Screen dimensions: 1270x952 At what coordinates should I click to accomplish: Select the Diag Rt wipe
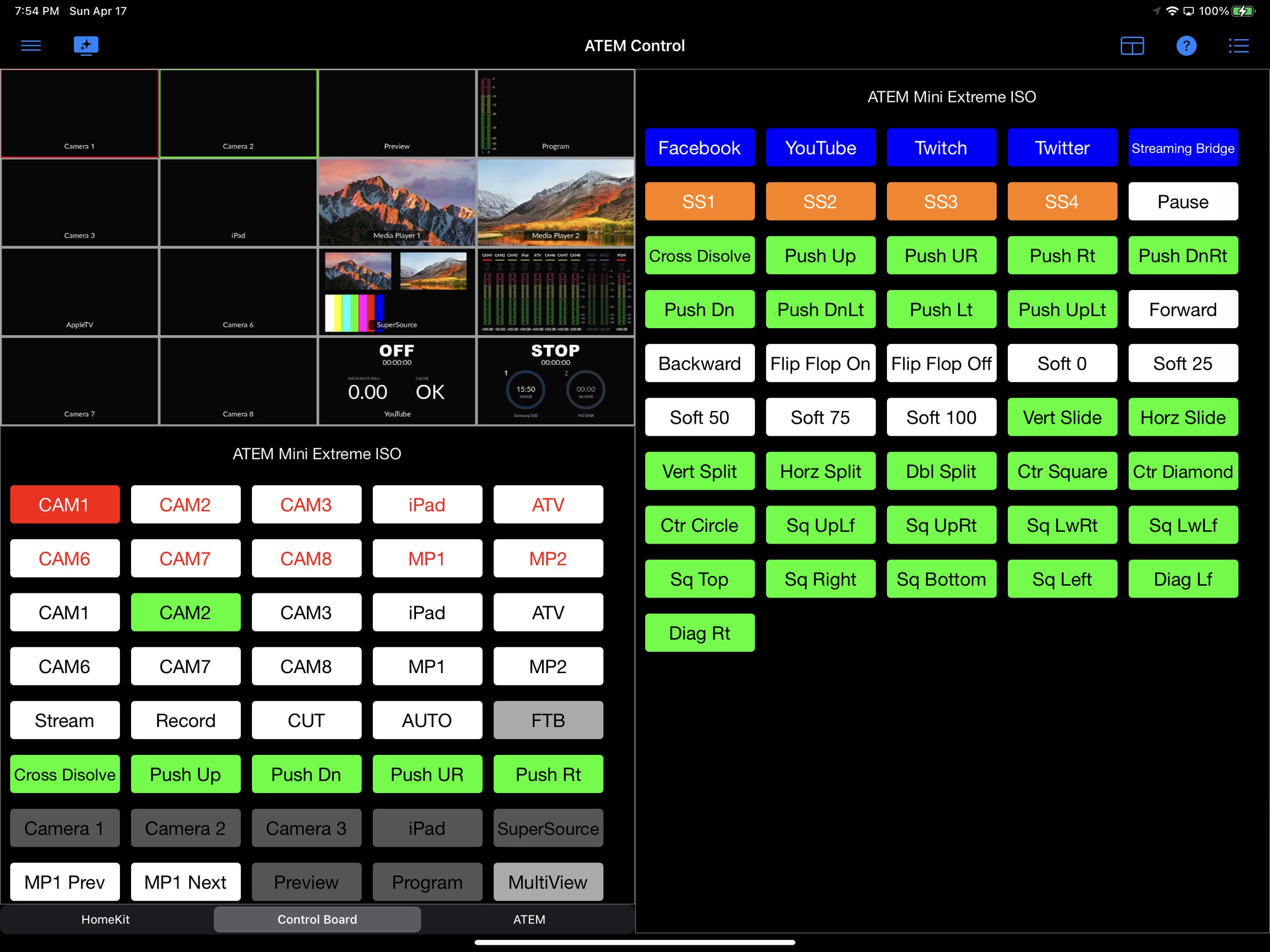pyautogui.click(x=700, y=633)
